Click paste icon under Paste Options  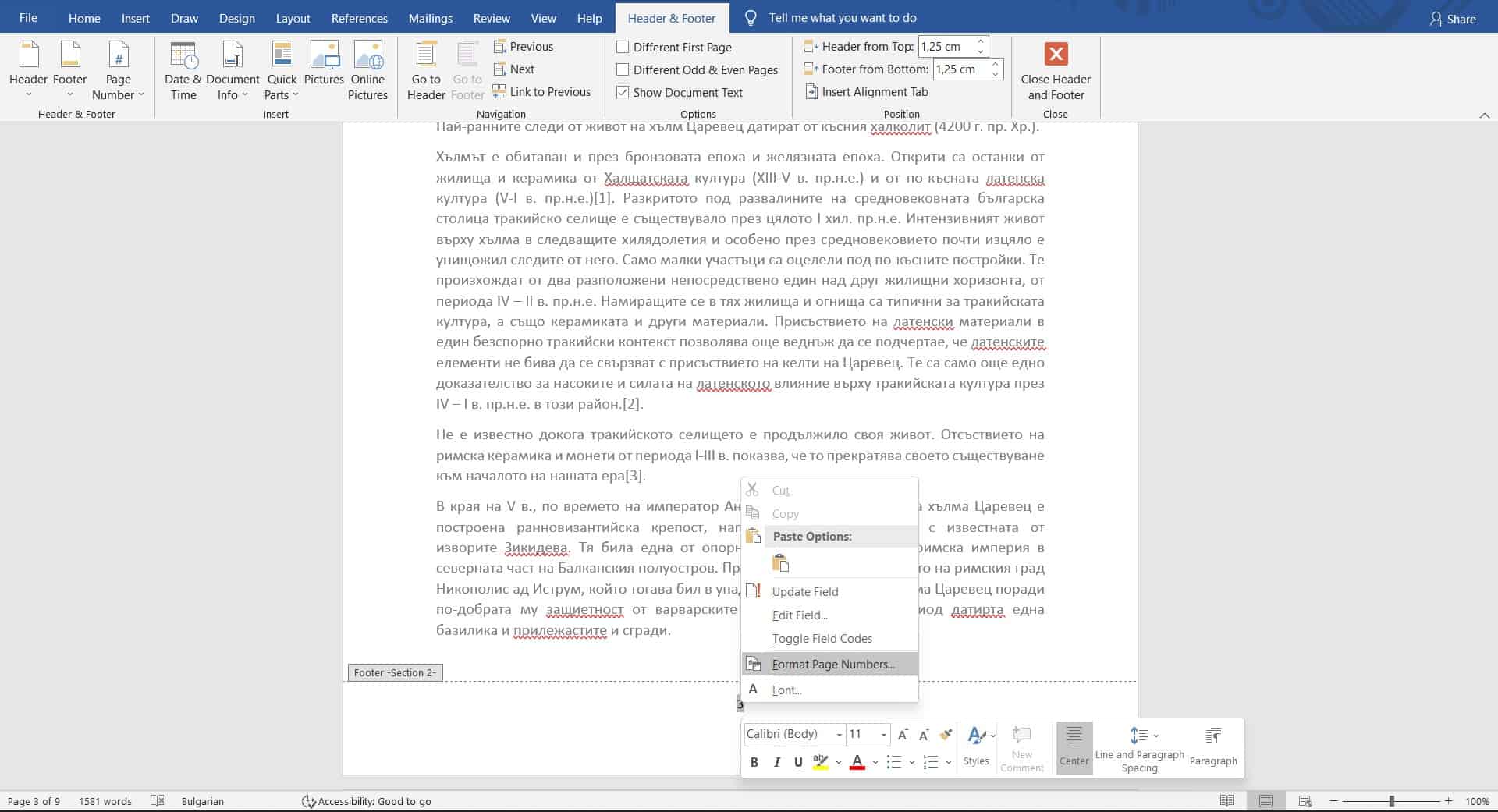[x=780, y=563]
